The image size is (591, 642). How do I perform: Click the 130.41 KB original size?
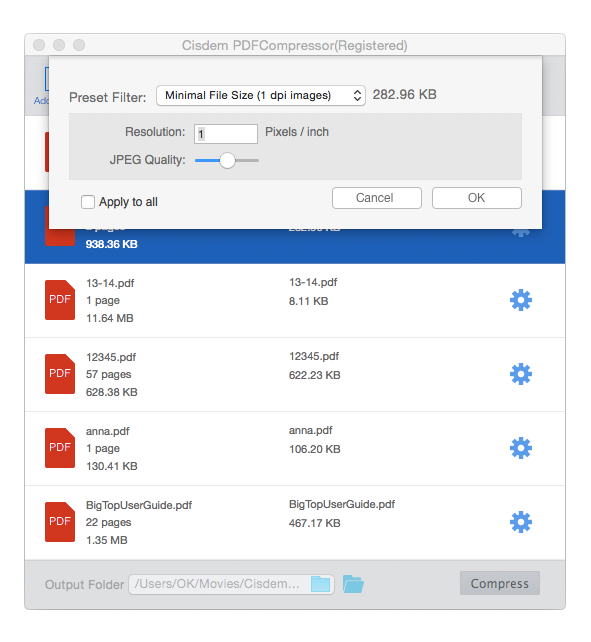point(111,466)
